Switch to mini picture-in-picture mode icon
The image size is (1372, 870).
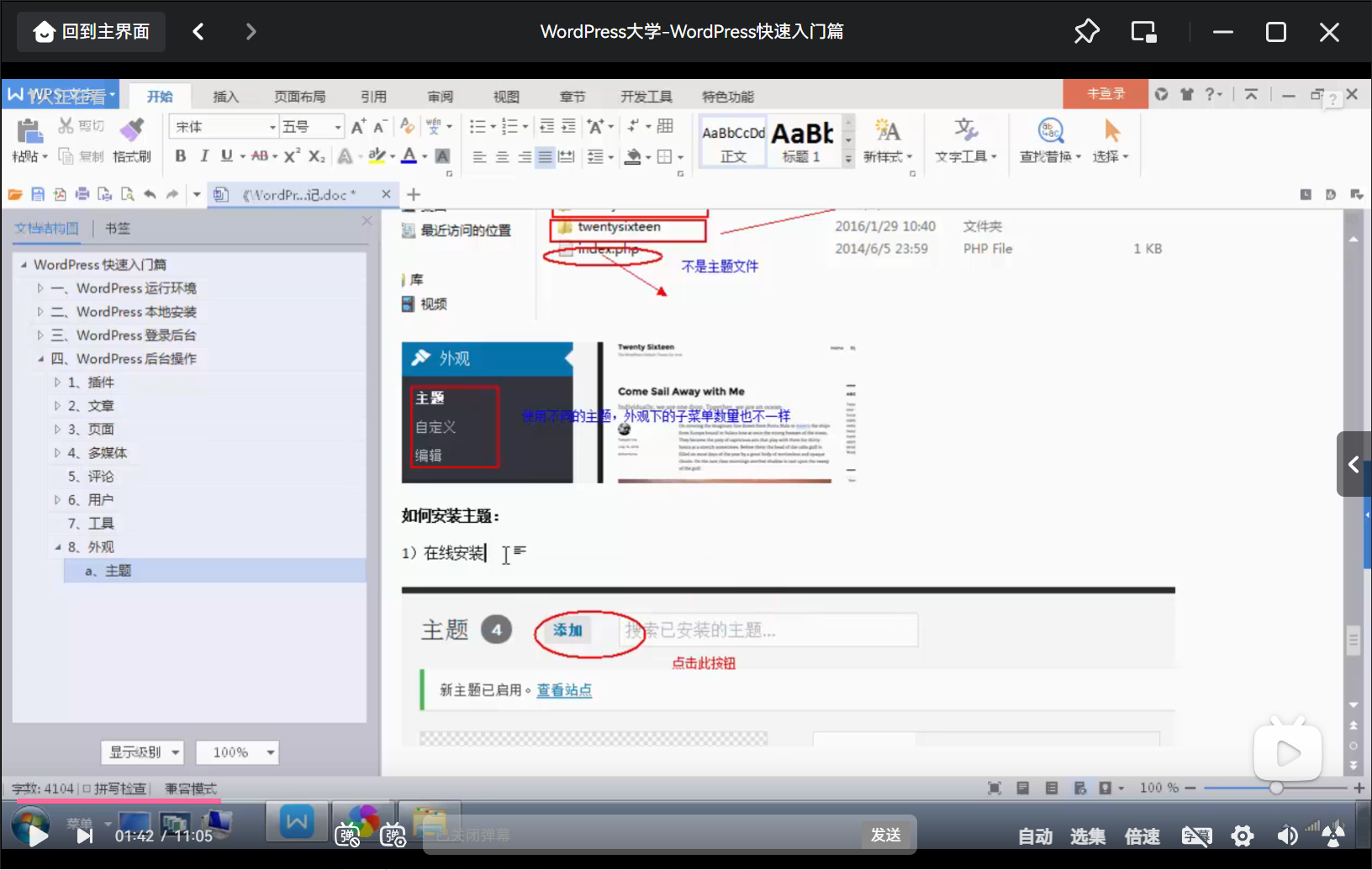(1143, 32)
